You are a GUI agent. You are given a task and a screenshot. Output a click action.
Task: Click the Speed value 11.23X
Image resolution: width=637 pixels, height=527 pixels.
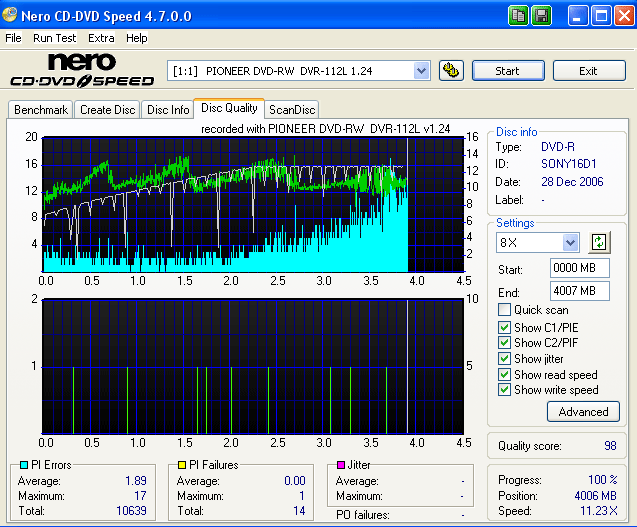coord(598,511)
